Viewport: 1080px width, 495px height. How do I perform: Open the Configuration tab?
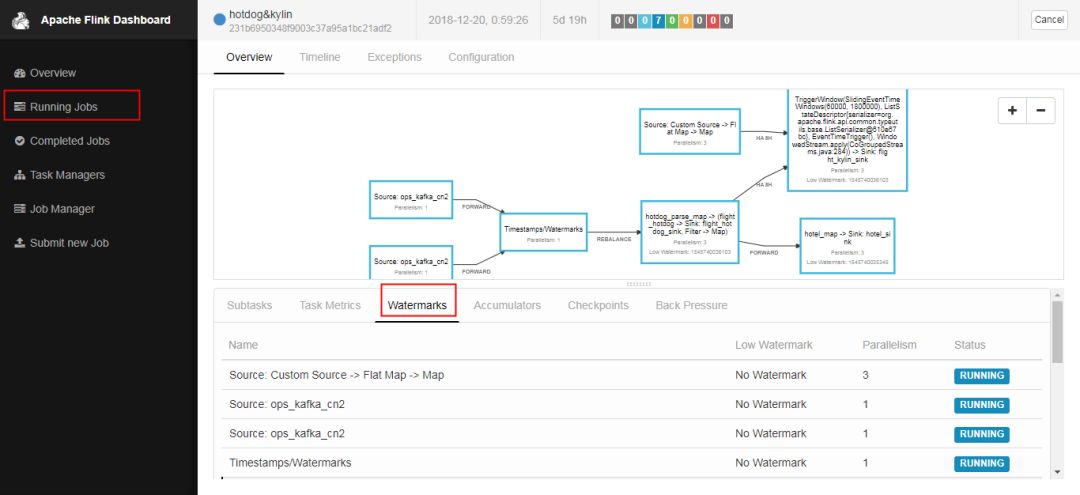pyautogui.click(x=481, y=57)
